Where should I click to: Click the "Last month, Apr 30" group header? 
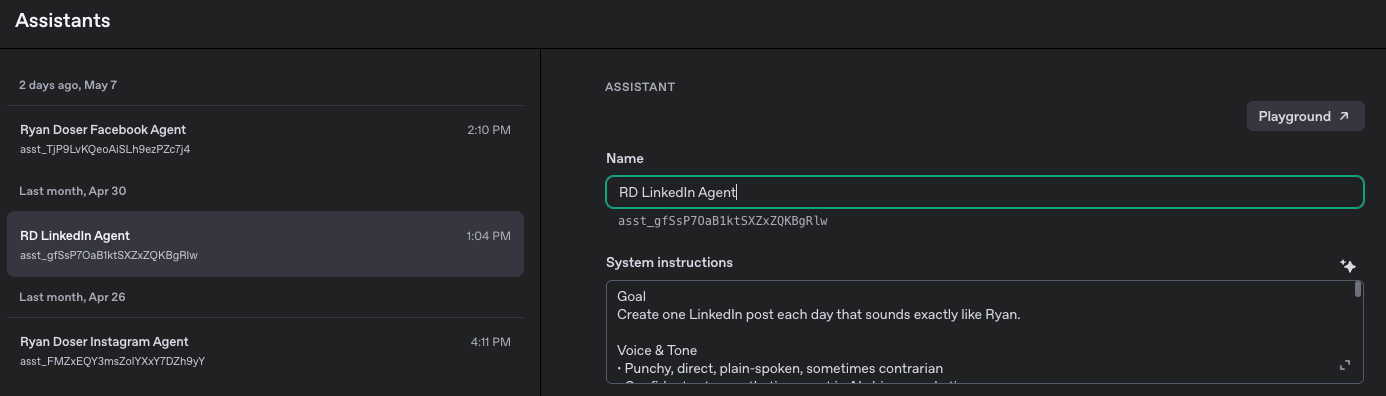pyautogui.click(x=73, y=191)
